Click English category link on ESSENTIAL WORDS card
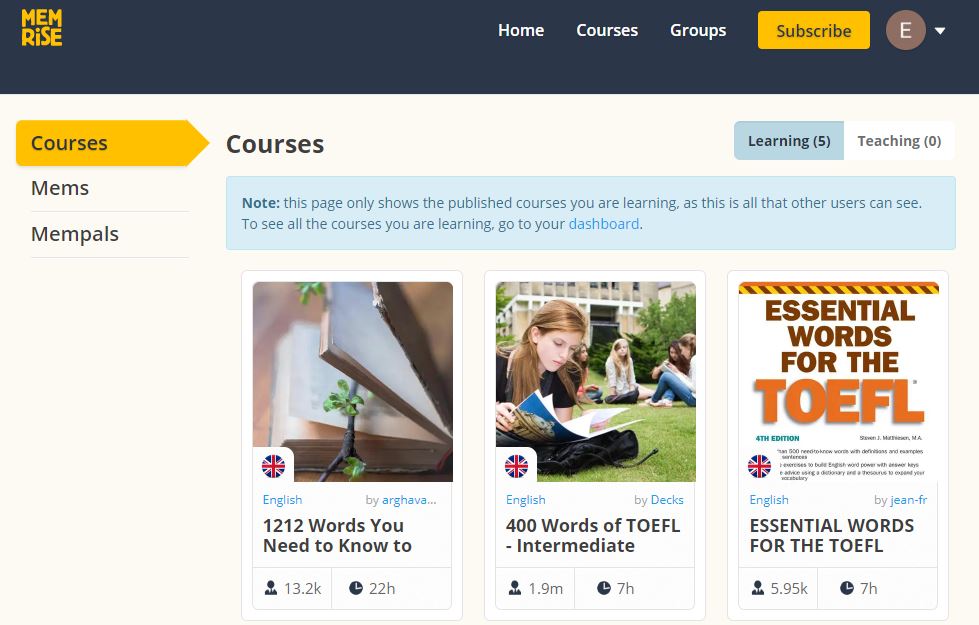This screenshot has height=625, width=979. coord(769,500)
